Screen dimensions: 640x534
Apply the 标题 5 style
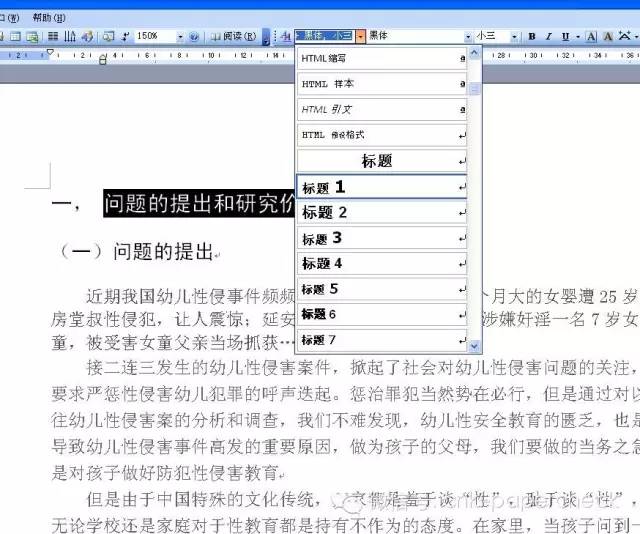click(x=382, y=289)
